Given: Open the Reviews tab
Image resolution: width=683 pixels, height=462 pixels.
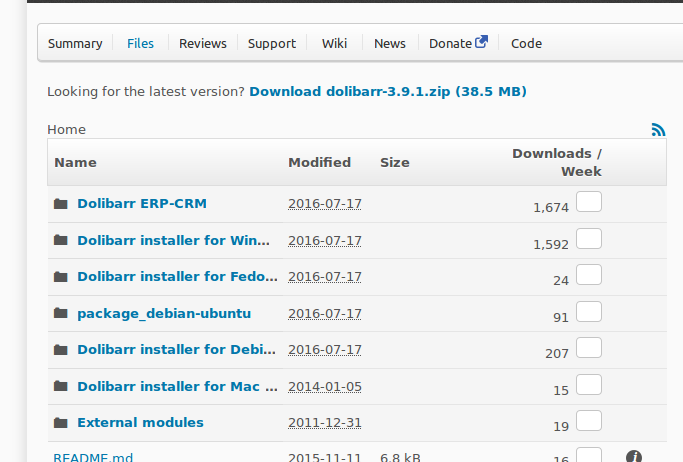Looking at the screenshot, I should click(x=203, y=44).
